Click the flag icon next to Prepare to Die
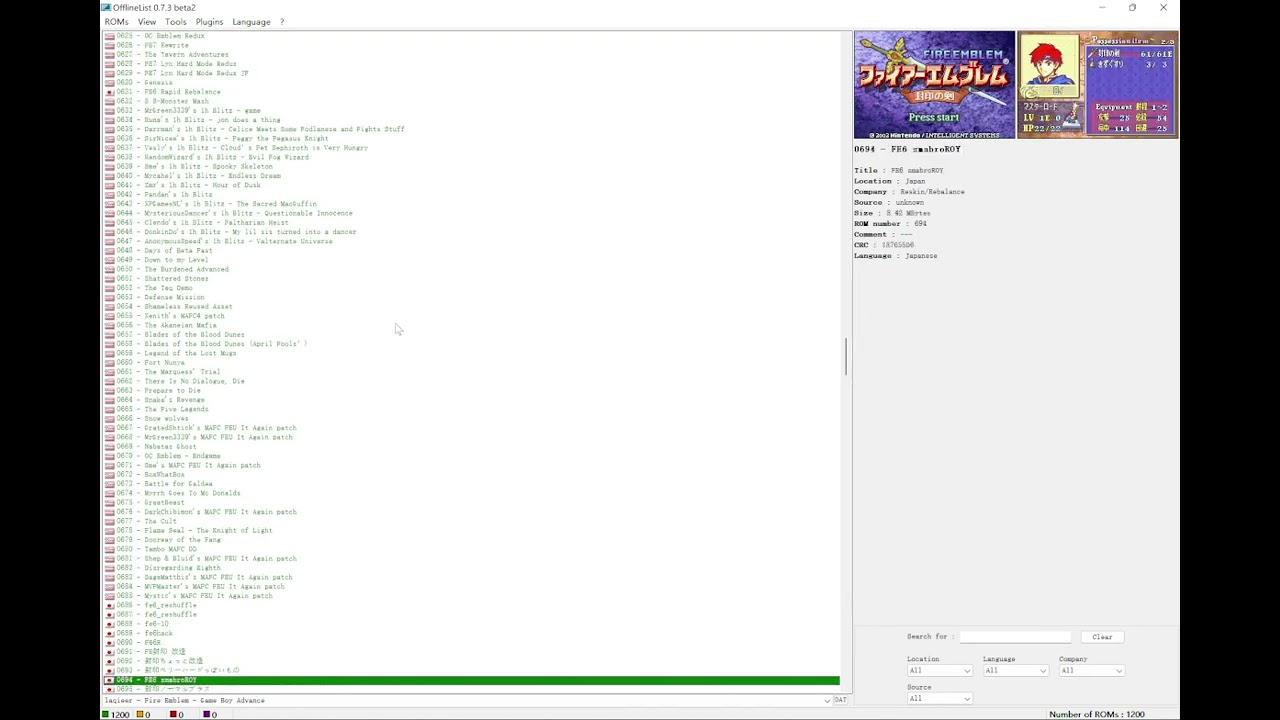1280x720 pixels. 109,391
